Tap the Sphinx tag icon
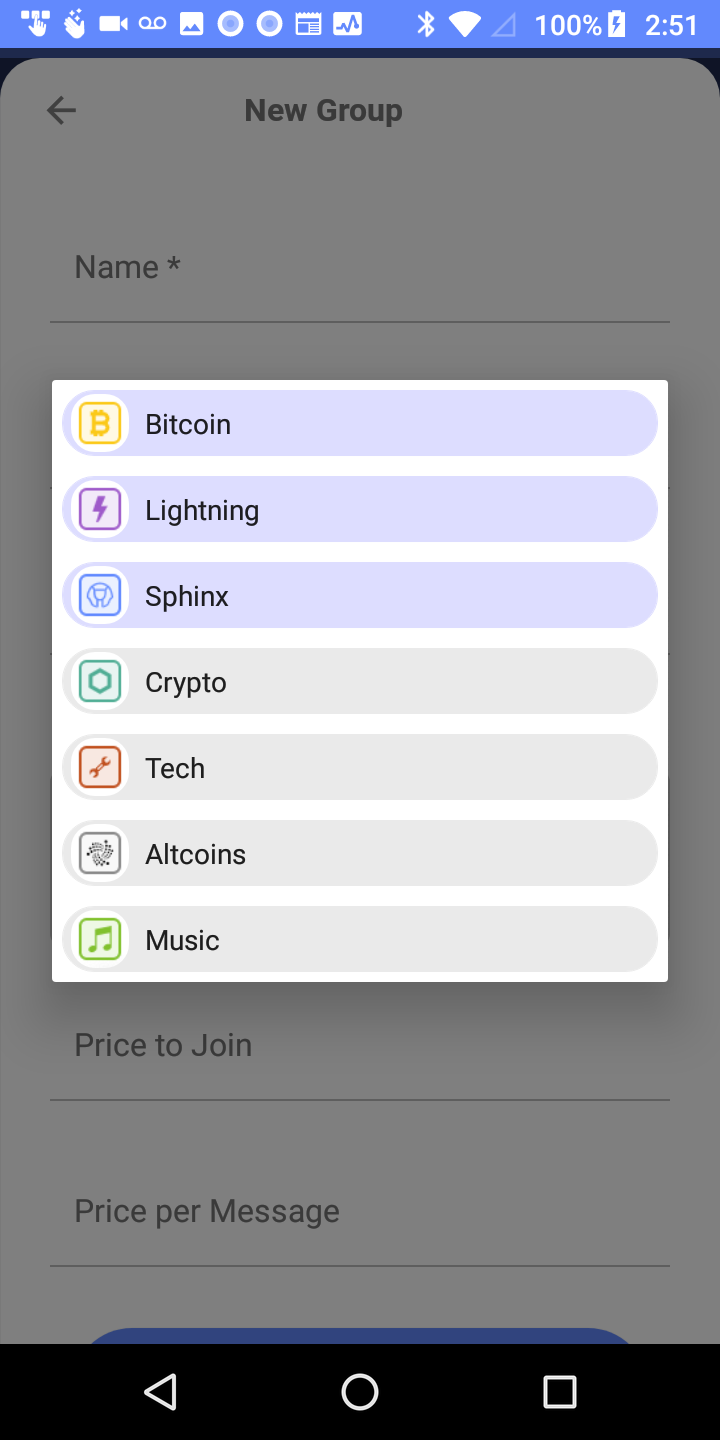720x1440 pixels. [100, 596]
